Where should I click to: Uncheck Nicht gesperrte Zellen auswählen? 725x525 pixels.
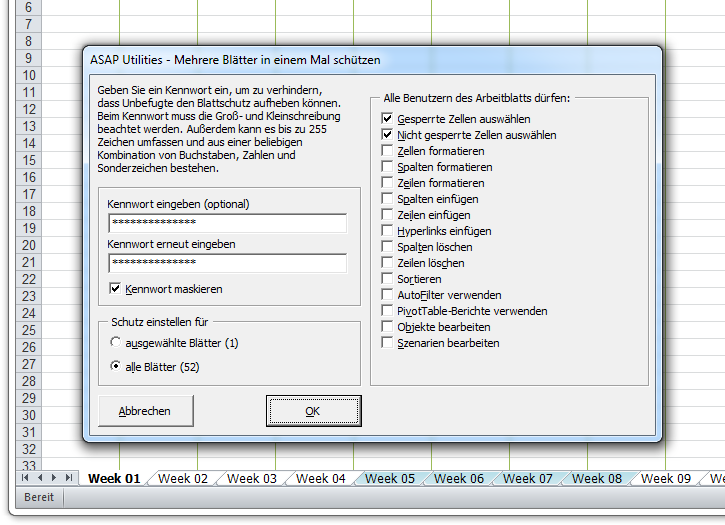pos(387,135)
